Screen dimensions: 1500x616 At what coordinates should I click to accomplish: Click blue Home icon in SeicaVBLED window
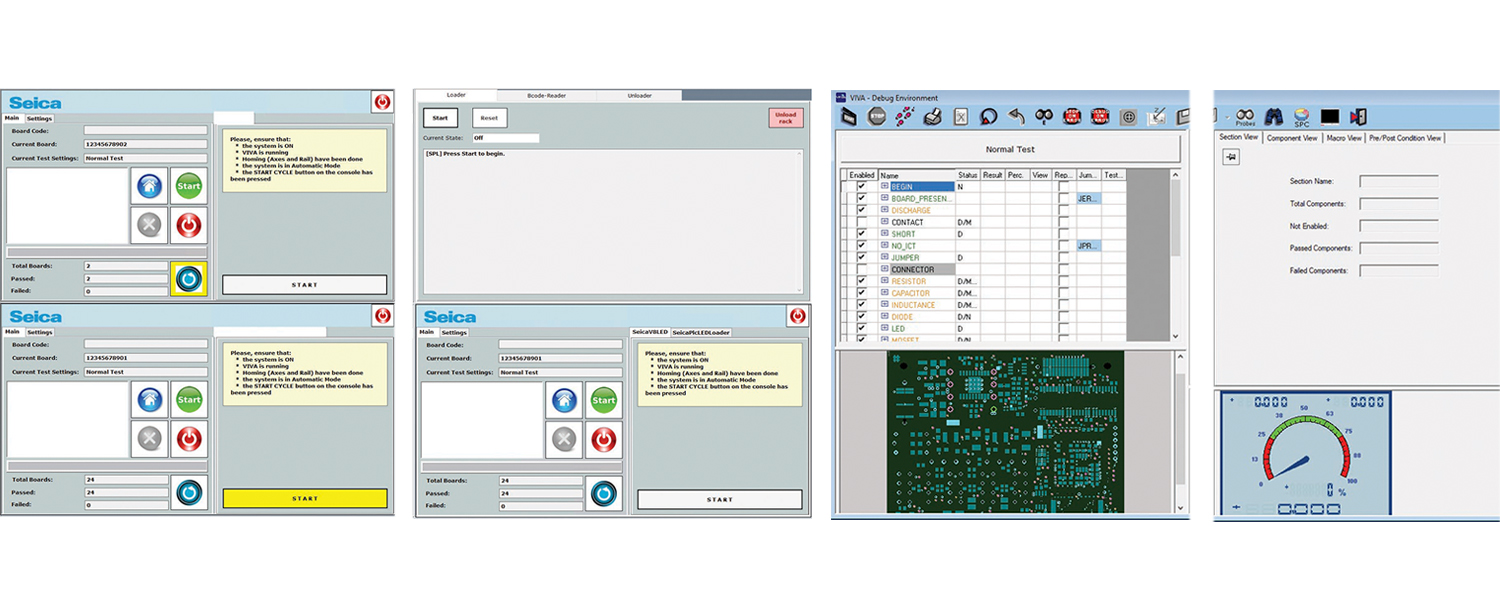coord(564,401)
